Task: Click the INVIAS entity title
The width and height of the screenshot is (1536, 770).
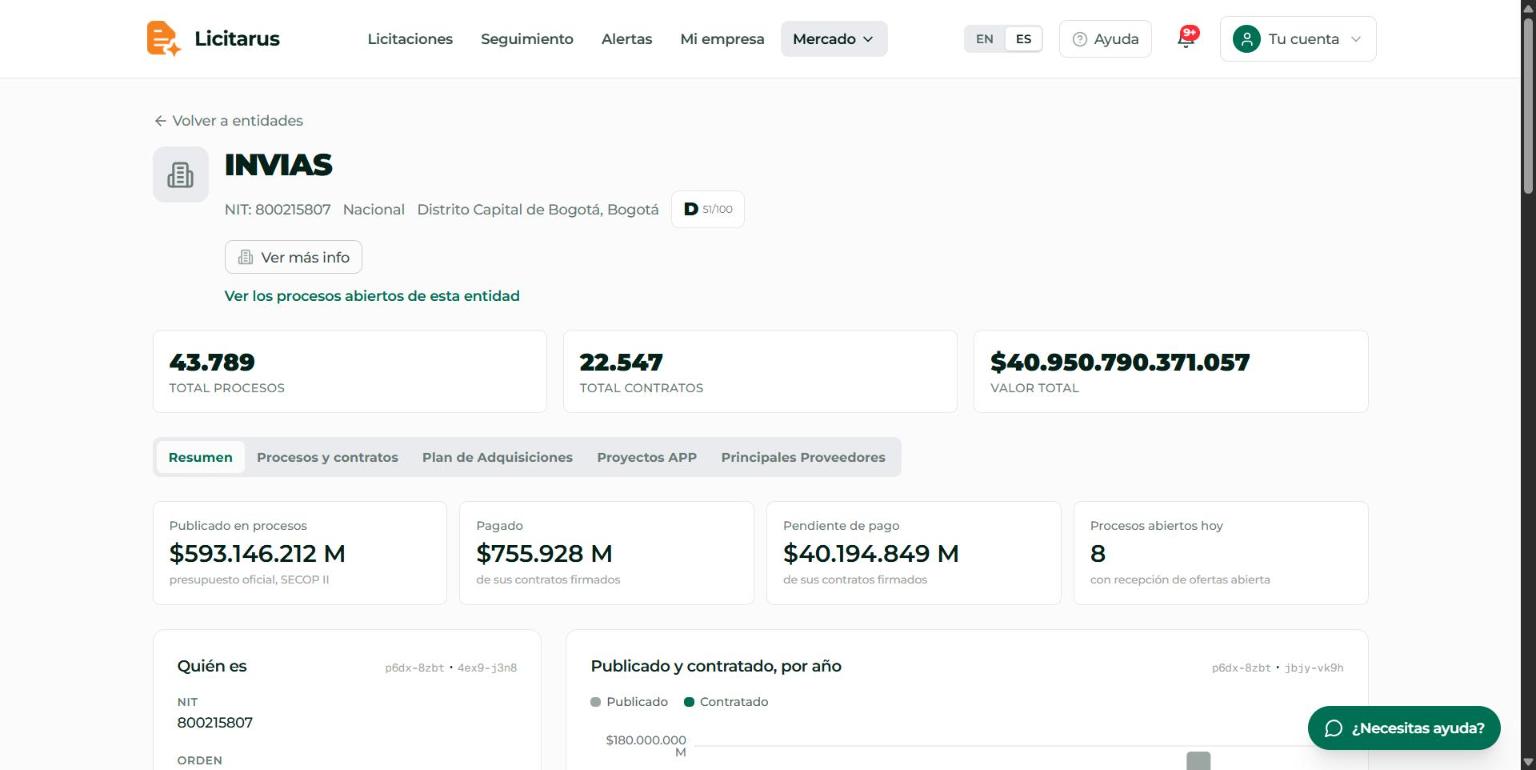Action: click(x=278, y=165)
